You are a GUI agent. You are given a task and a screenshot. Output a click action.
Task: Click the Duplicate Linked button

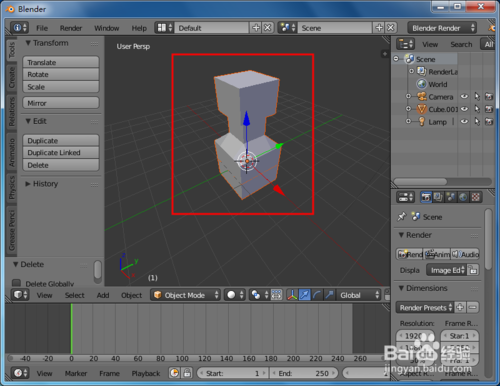pos(61,152)
